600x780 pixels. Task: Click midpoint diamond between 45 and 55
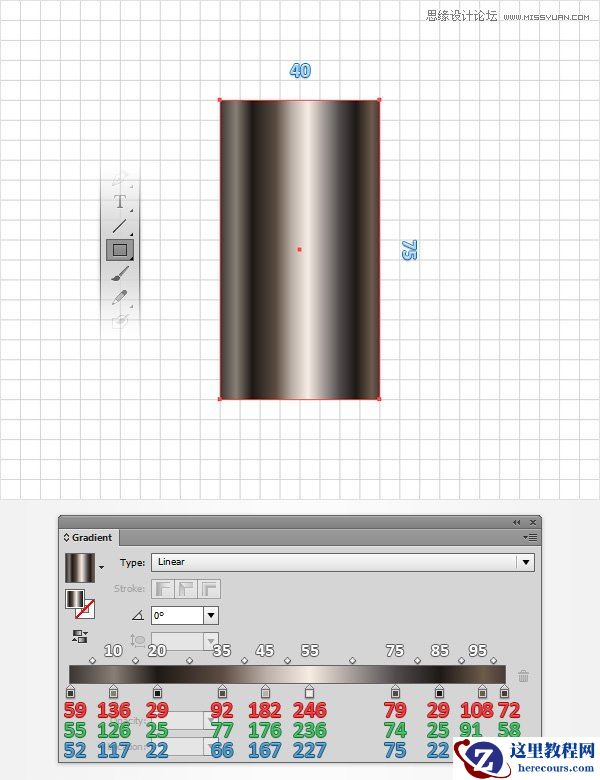tap(288, 661)
